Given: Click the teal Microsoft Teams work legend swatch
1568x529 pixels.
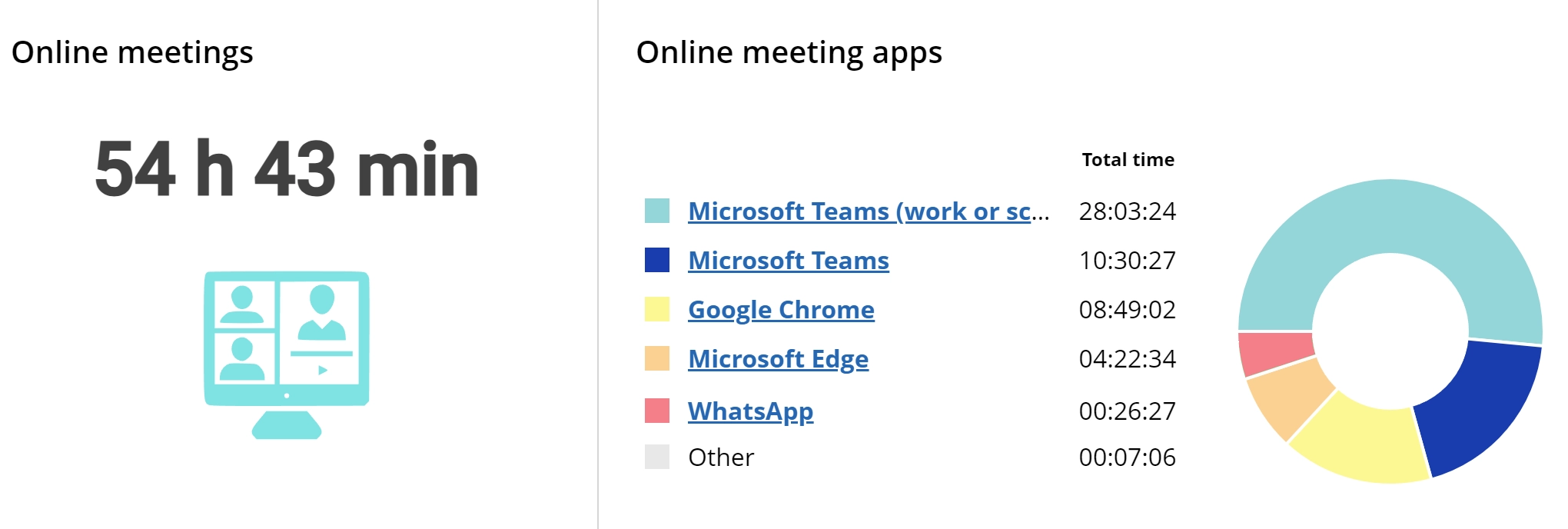Looking at the screenshot, I should point(657,211).
